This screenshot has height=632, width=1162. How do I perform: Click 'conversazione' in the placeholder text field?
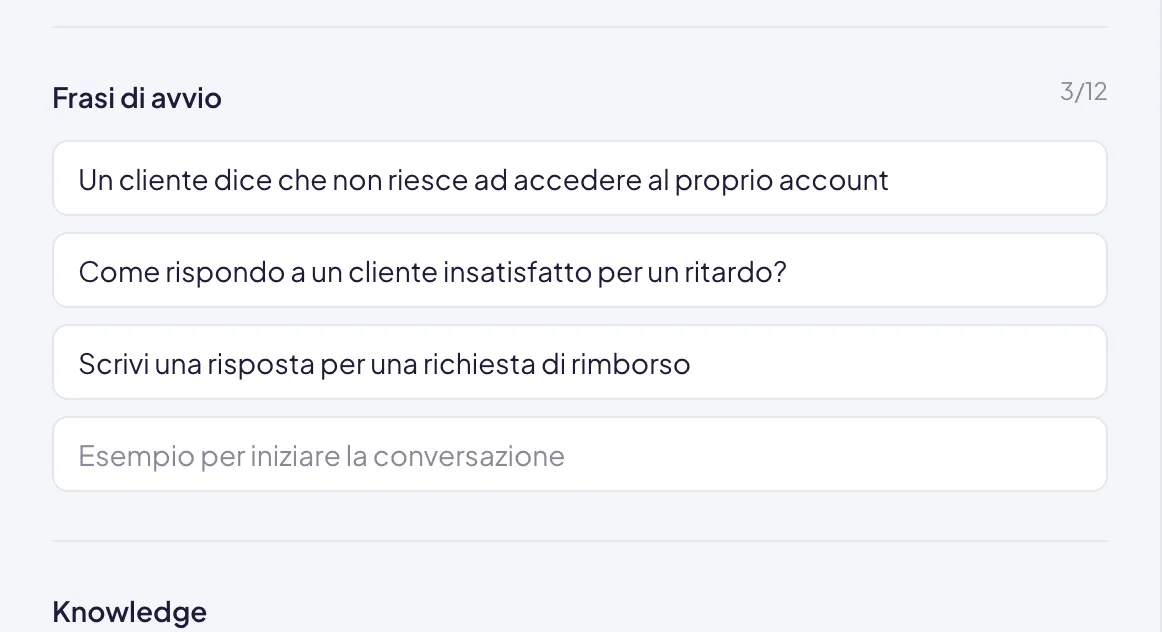(468, 456)
